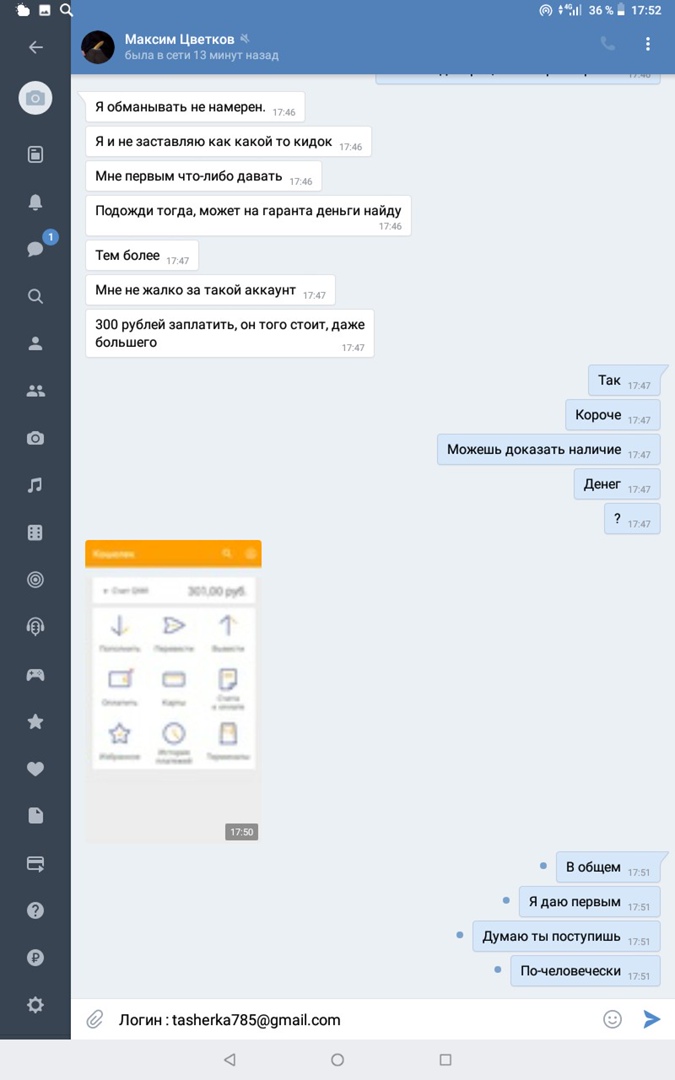
Task: Open the likes heart icon
Action: click(x=35, y=769)
